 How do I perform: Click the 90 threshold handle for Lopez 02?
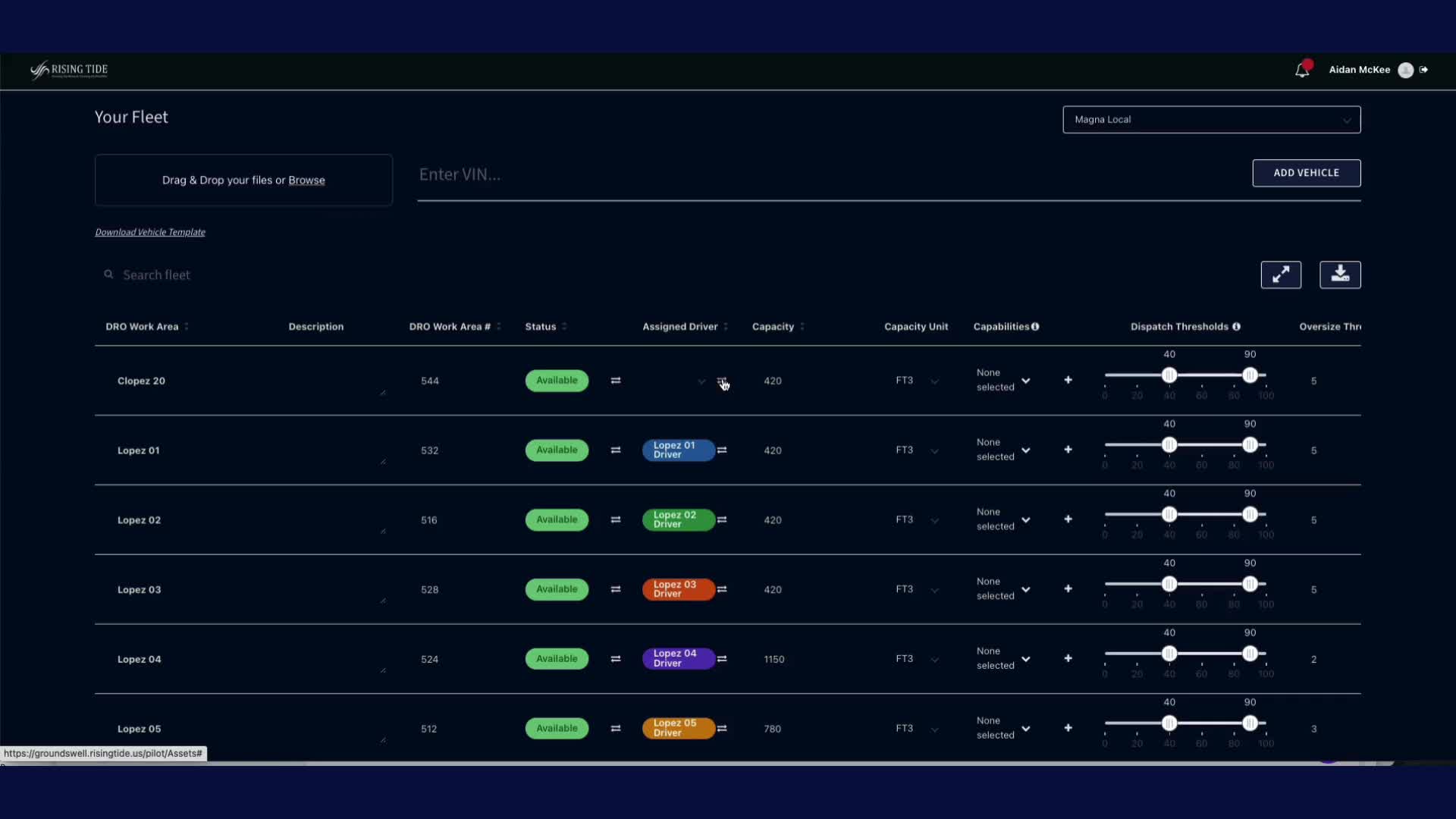click(1250, 514)
